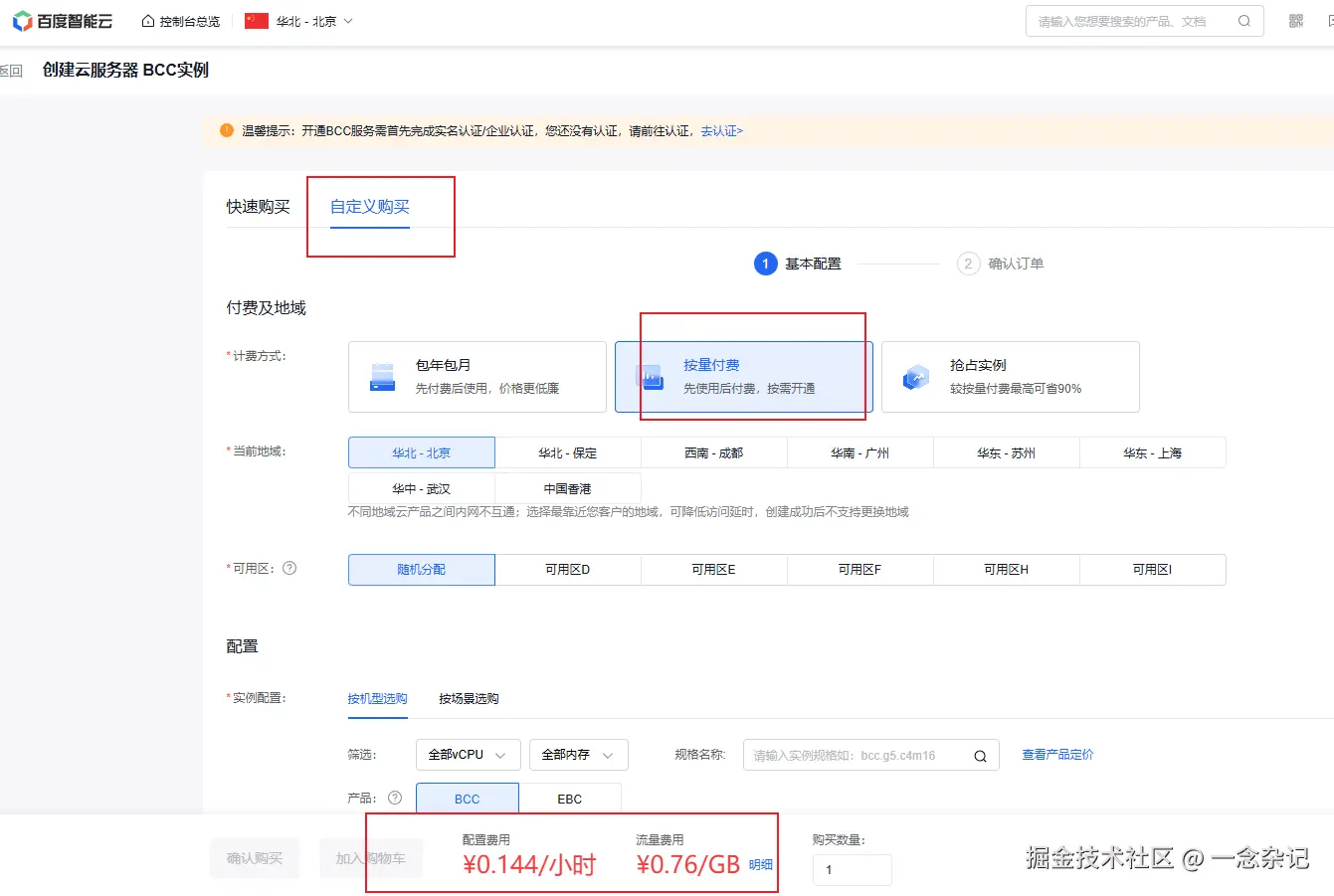Screen dimensions: 1334x896
Task: Click the 包年包月 calendar icon
Action: pyautogui.click(x=383, y=377)
